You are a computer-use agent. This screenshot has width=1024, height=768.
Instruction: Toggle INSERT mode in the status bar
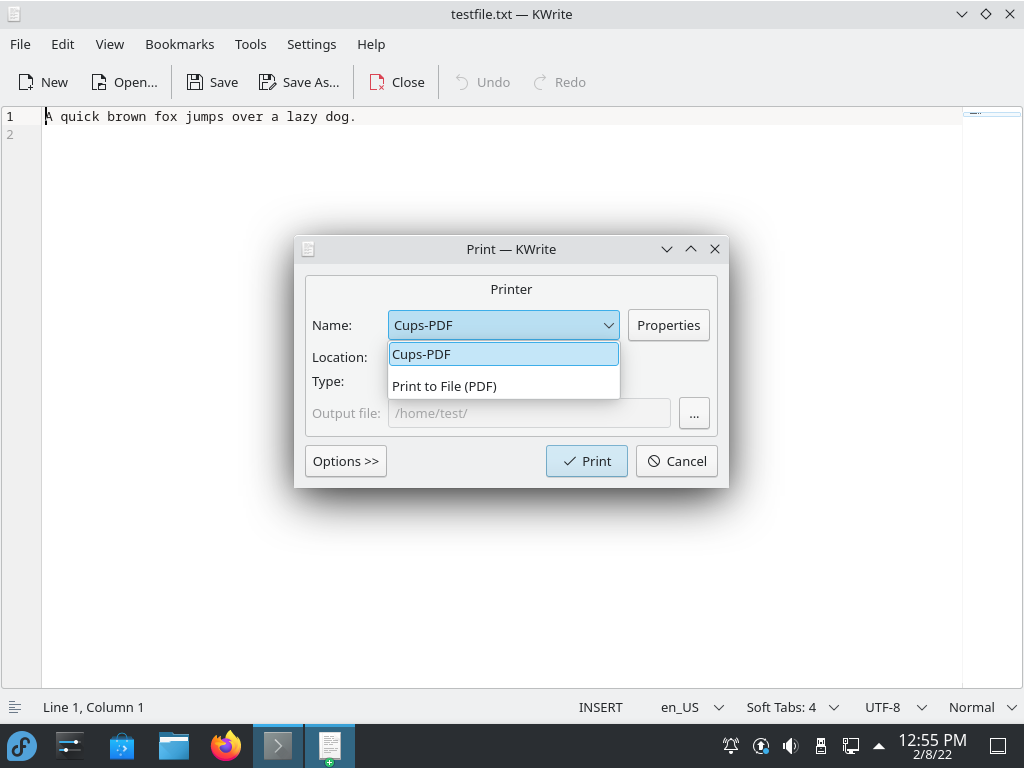click(x=600, y=707)
